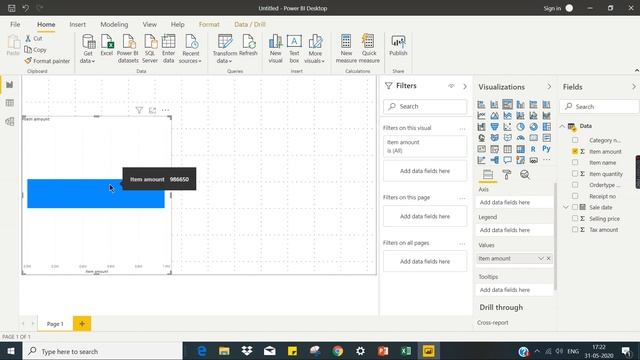Check the Selling price field
Image resolution: width=640 pixels, height=360 pixels.
click(575, 219)
